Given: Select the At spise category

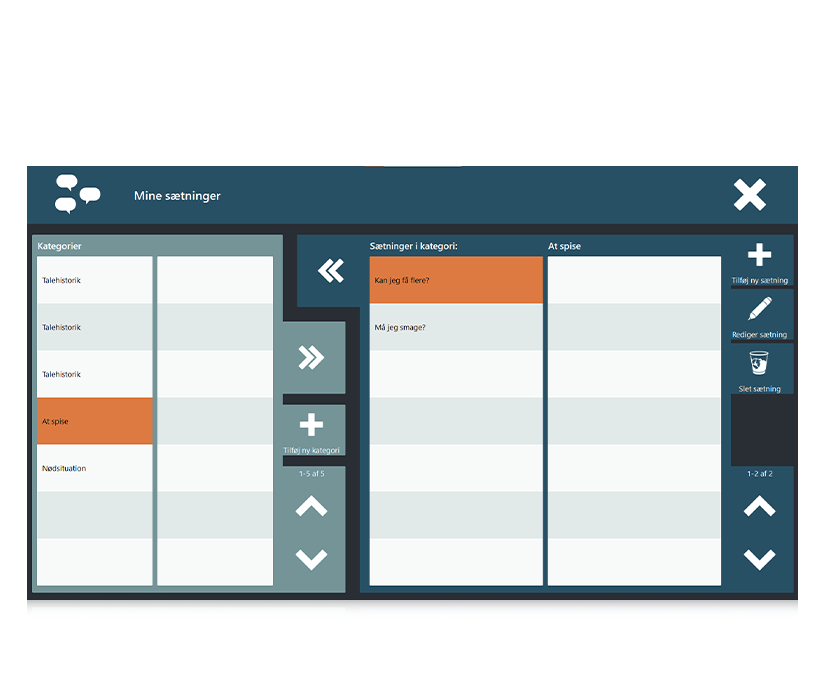Looking at the screenshot, I should pyautogui.click(x=95, y=421).
